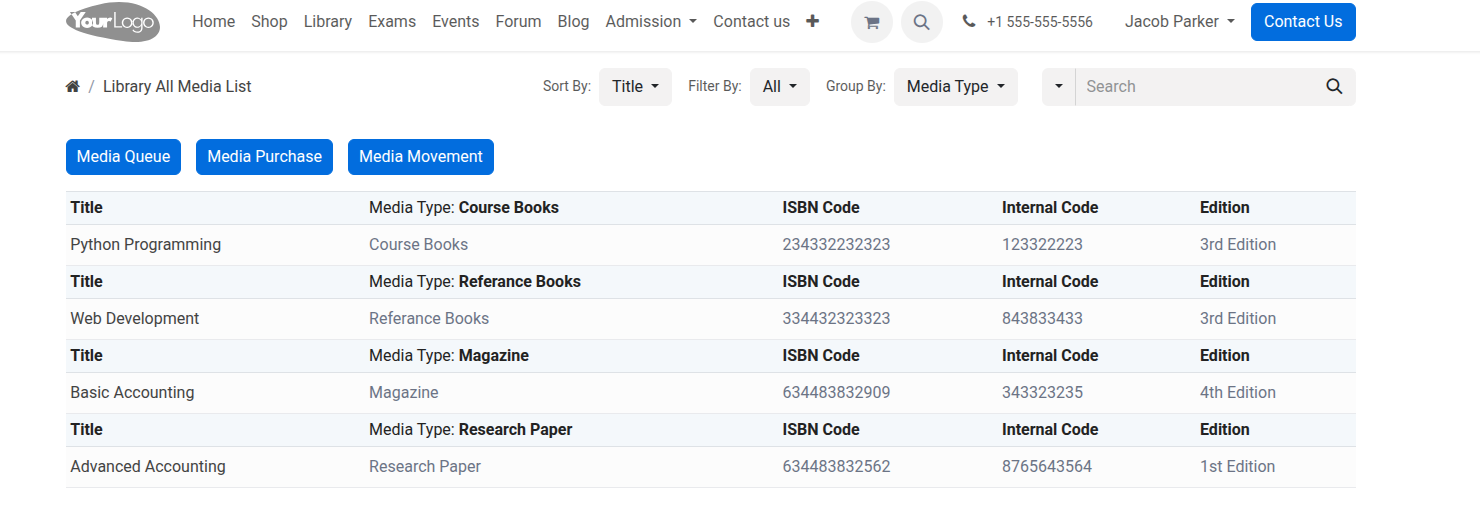Click the home icon in breadcrumb
The height and width of the screenshot is (522, 1480).
click(73, 87)
